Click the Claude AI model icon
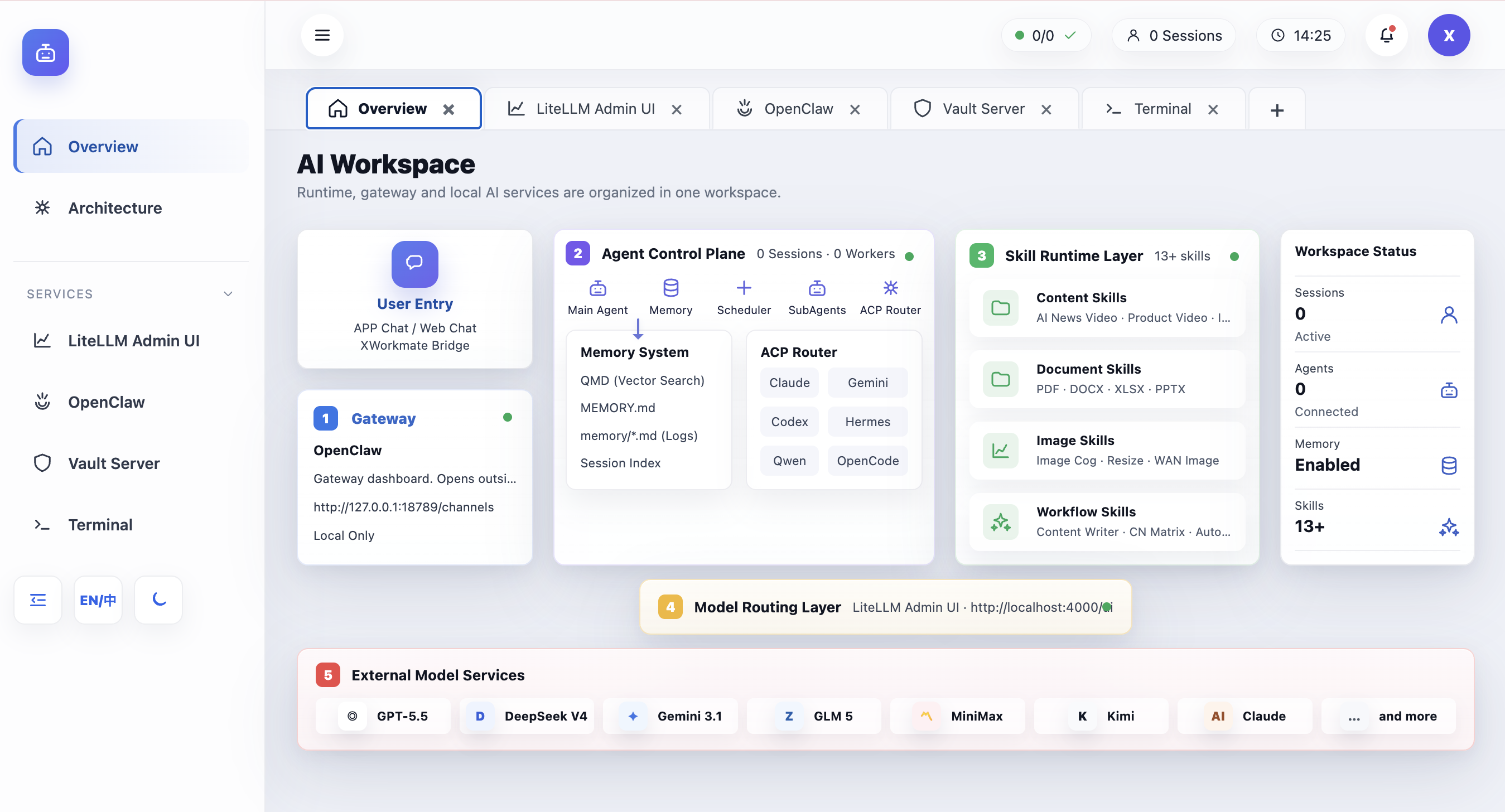 1218,716
